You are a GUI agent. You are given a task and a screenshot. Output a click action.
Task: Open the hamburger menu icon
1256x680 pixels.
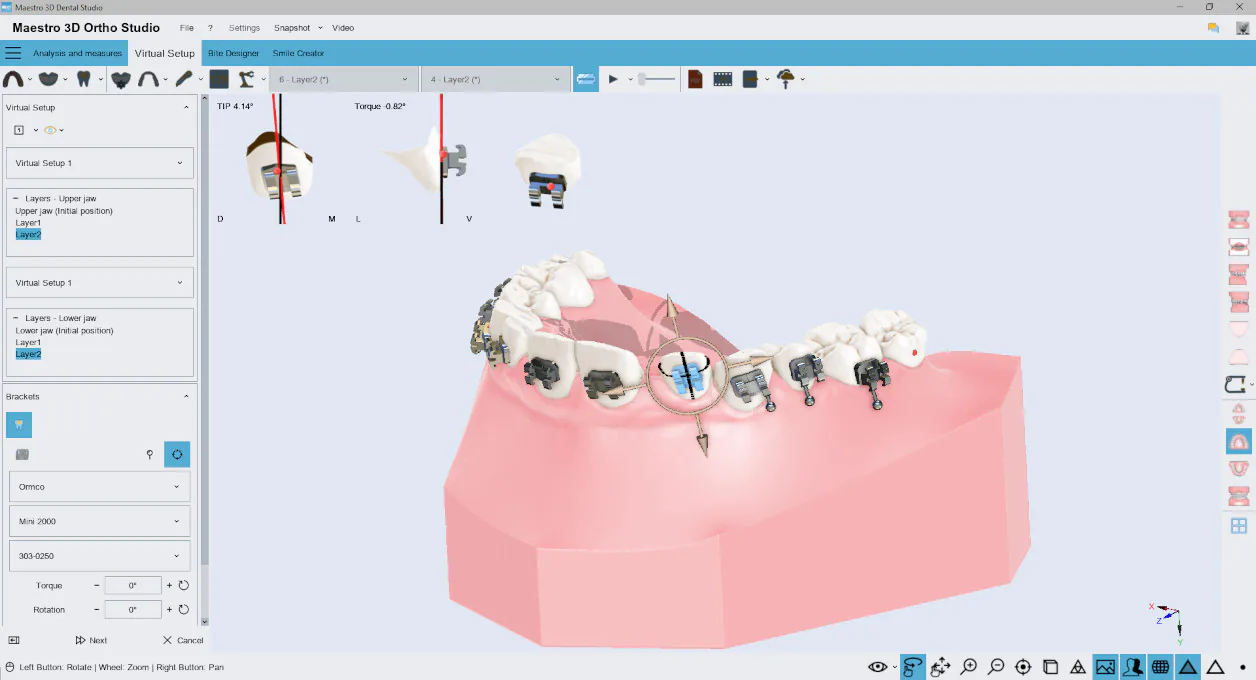13,53
